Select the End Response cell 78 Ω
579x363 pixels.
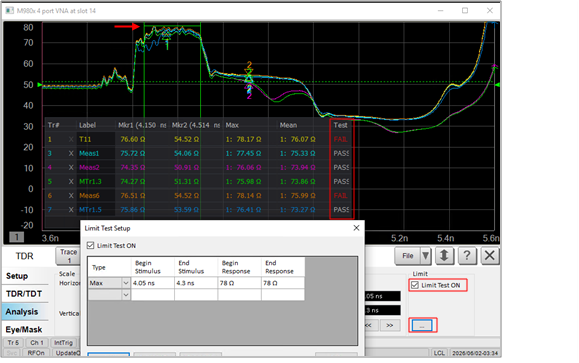(x=283, y=283)
